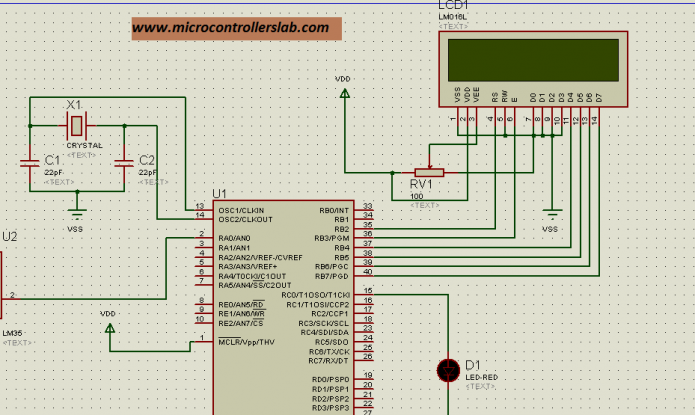Image resolution: width=695 pixels, height=415 pixels.
Task: Select the D1 red LED symbol
Action: (x=448, y=371)
